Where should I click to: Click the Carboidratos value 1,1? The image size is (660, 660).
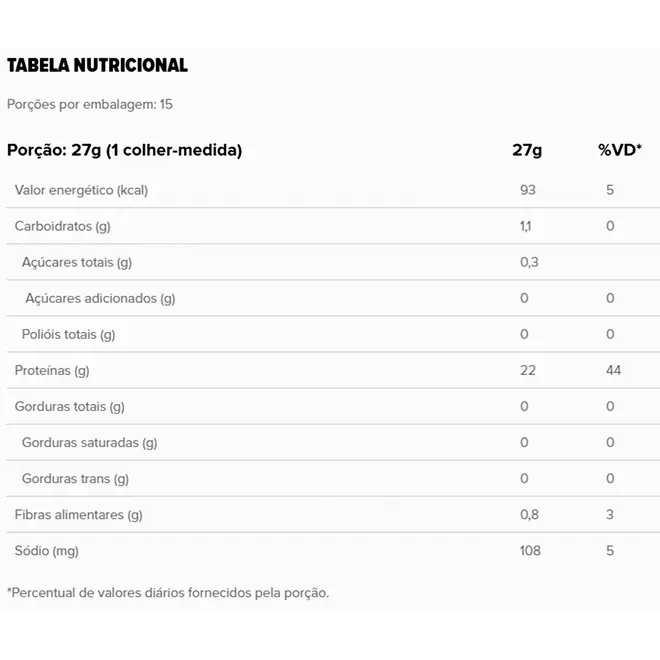[526, 226]
